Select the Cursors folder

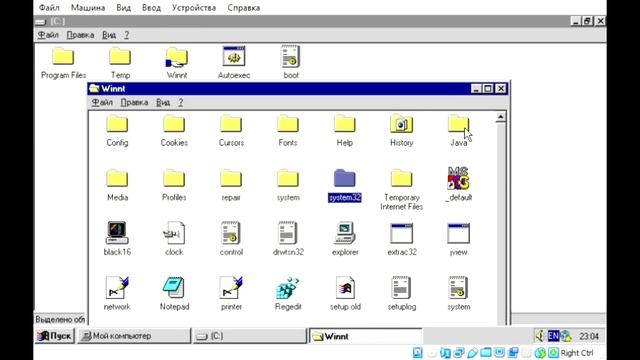coord(231,124)
